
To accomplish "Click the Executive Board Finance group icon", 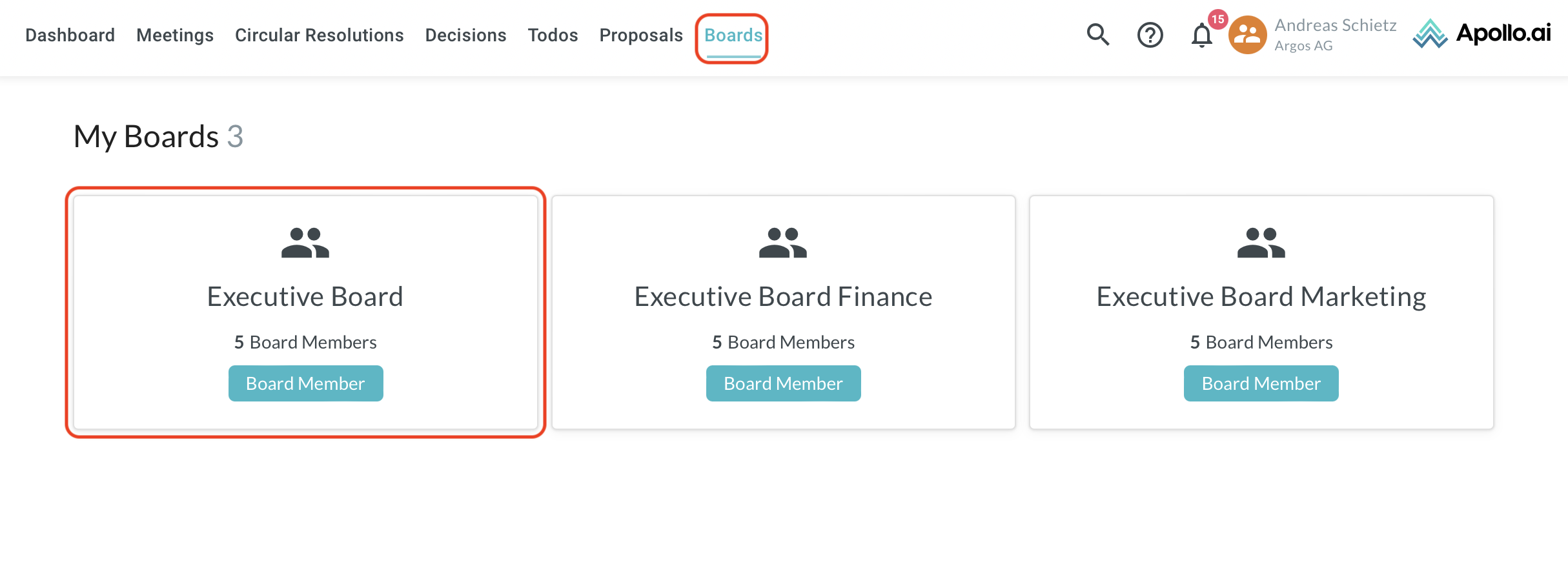I will 783,243.
